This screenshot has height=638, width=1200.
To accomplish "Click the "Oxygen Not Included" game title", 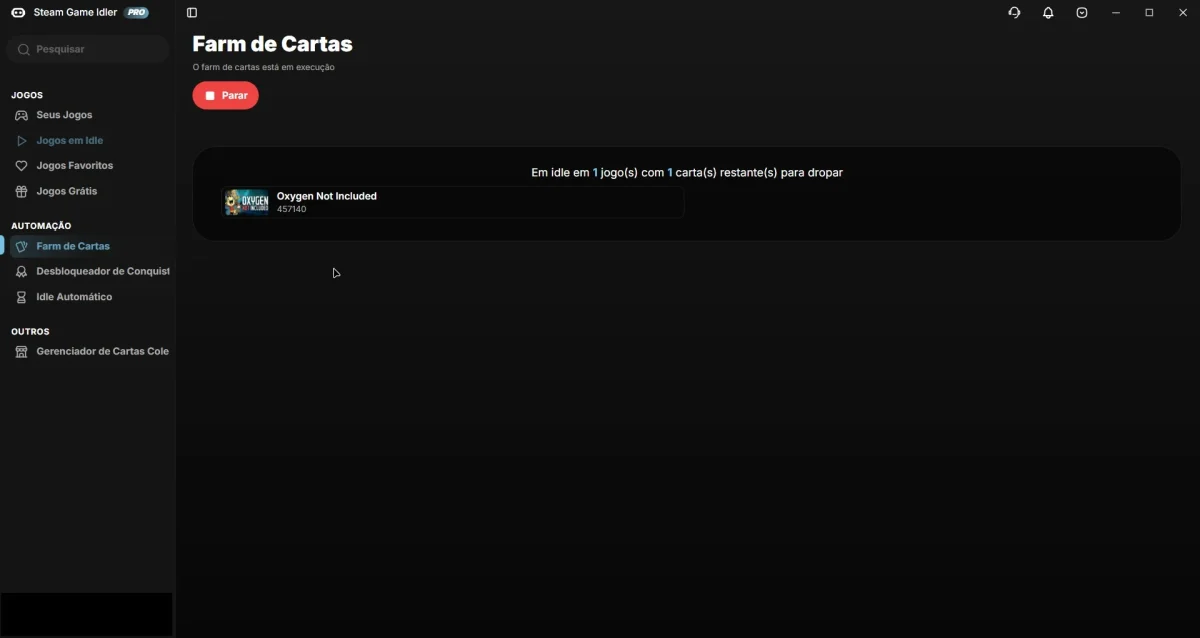I will pos(327,196).
